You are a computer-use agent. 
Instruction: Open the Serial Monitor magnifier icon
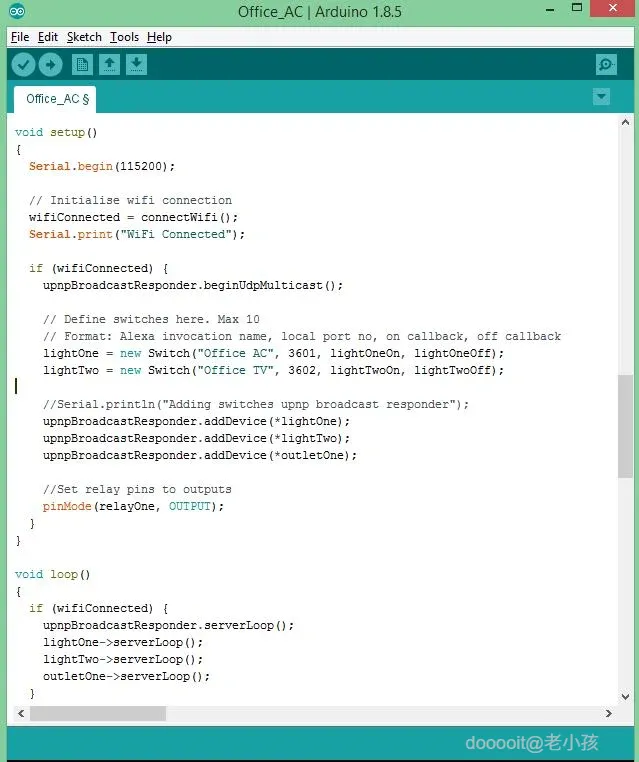pyautogui.click(x=606, y=65)
